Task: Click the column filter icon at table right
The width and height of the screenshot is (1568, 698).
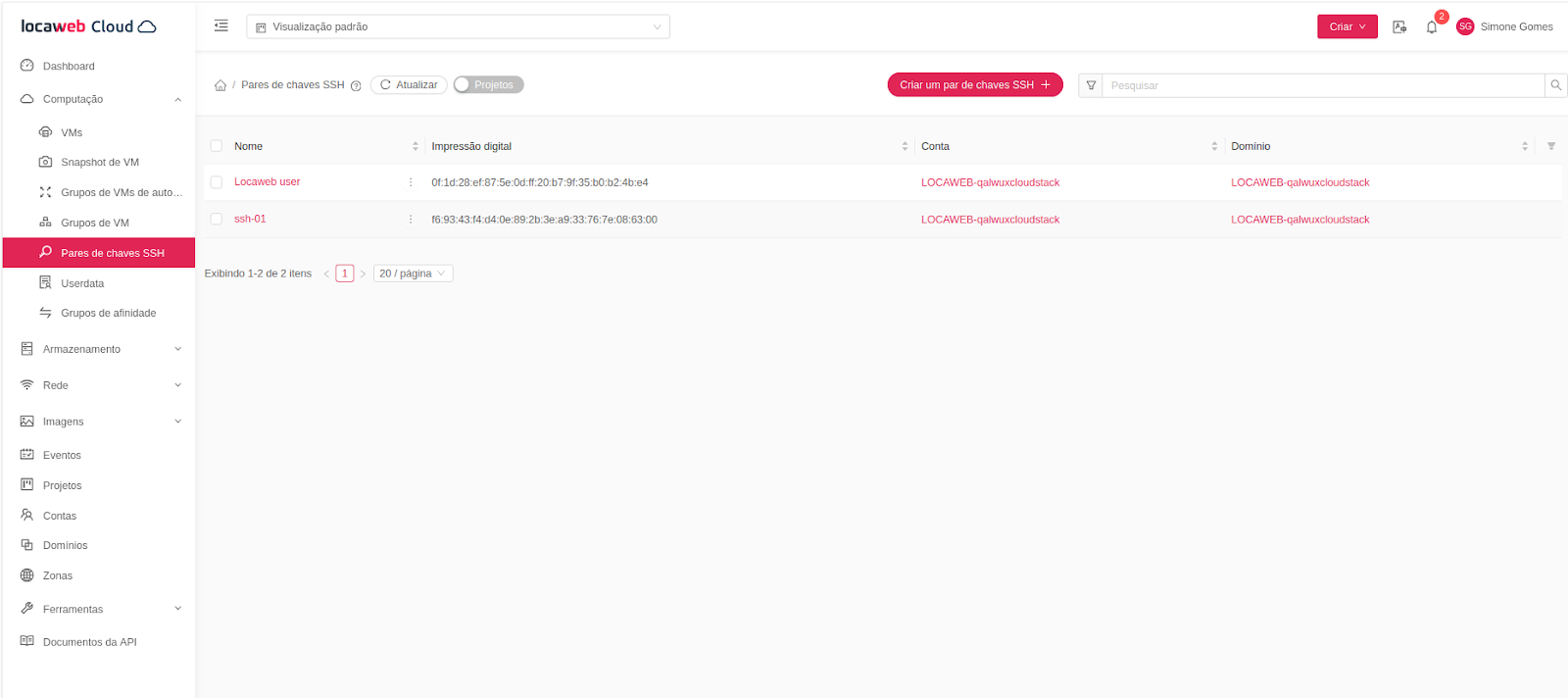Action: coord(1551,146)
